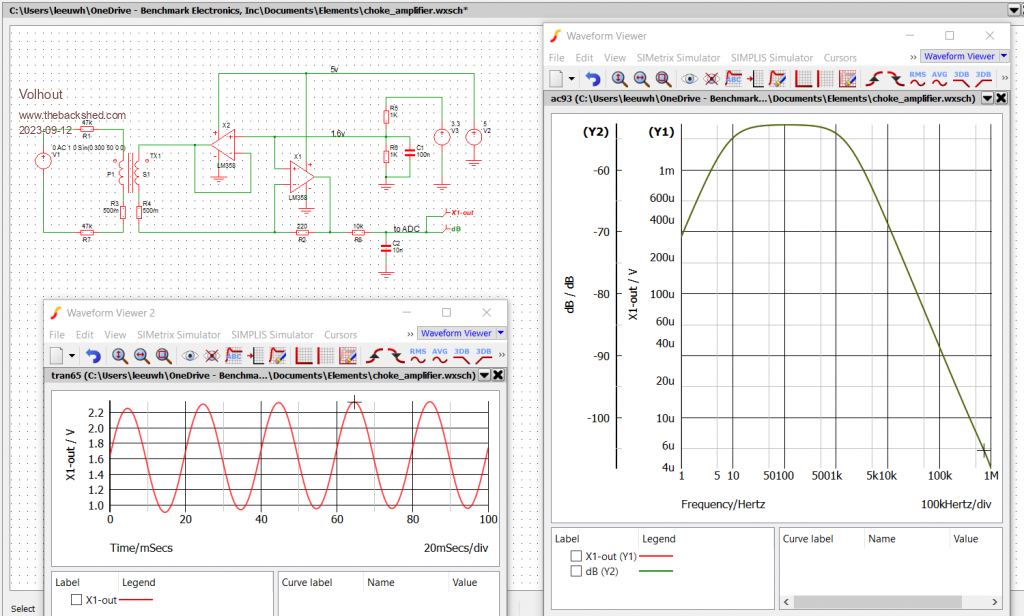
Task: Expand the tran65 graph tab dropdown arrow
Action: [x=484, y=375]
